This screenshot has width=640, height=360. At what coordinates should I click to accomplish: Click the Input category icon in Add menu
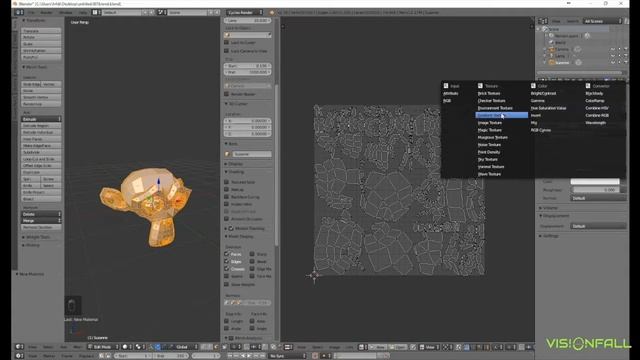click(446, 86)
